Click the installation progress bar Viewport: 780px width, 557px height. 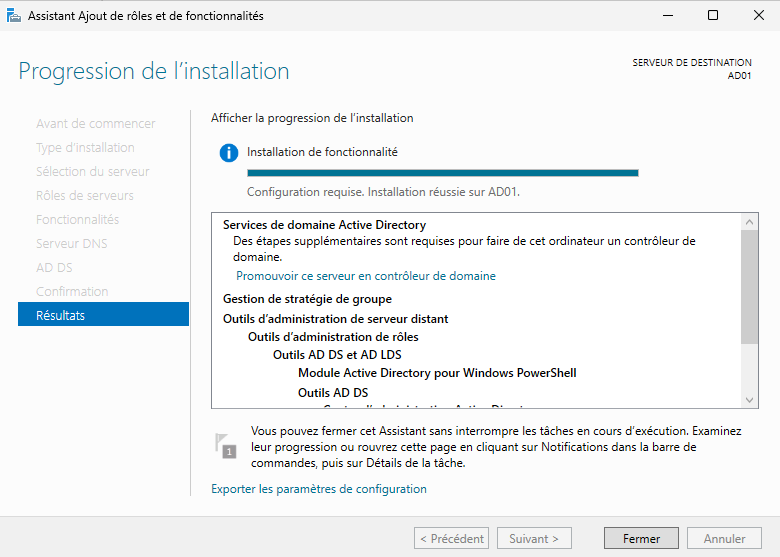[442, 173]
